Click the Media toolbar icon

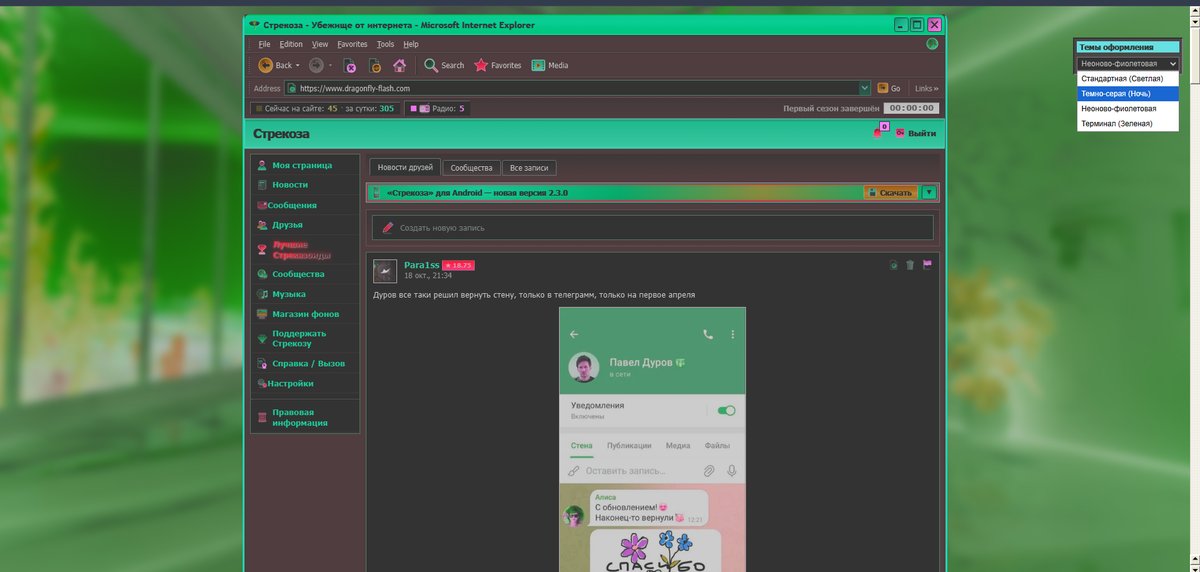[538, 65]
